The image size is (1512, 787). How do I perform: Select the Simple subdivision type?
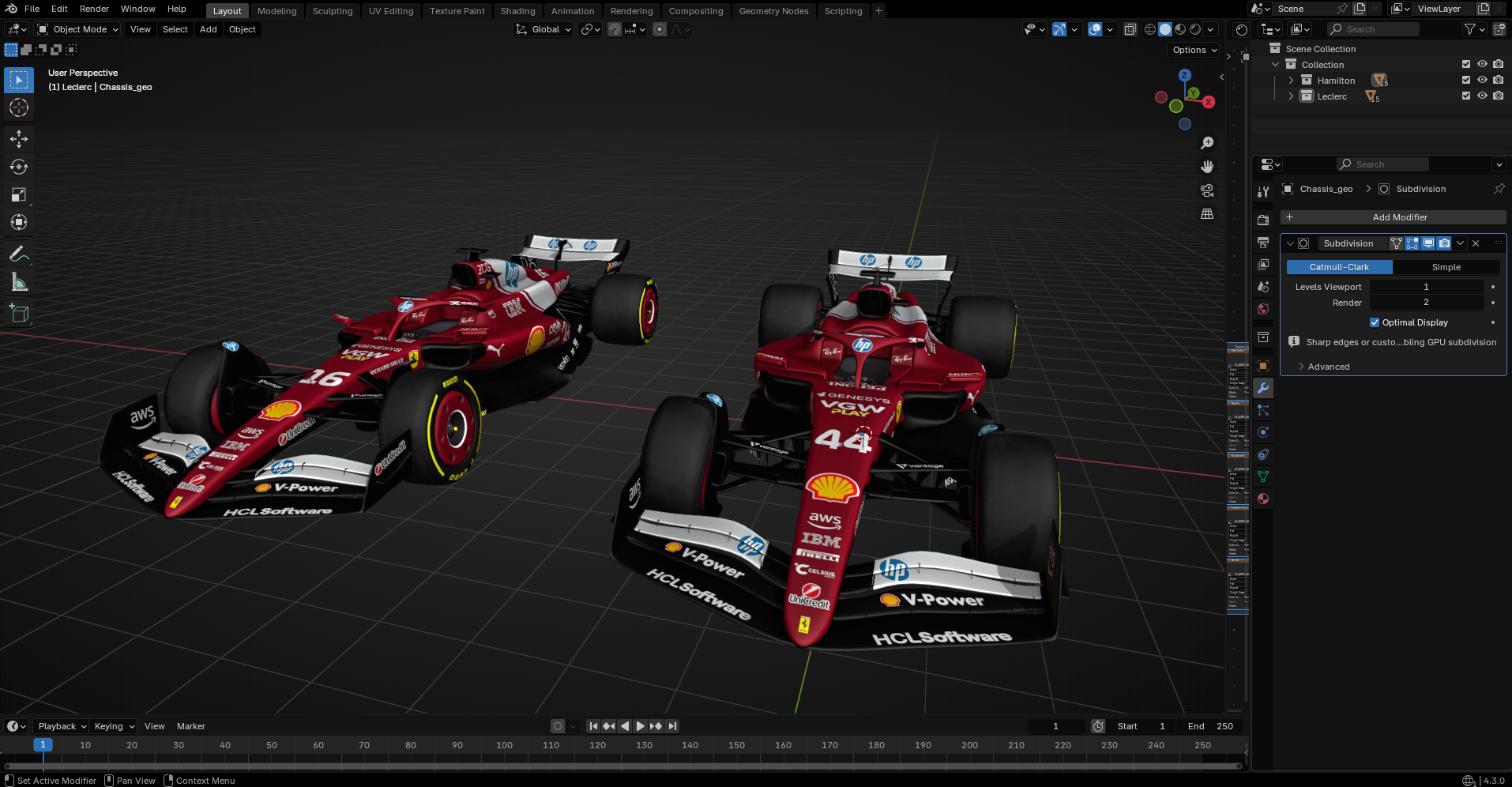[x=1446, y=267]
